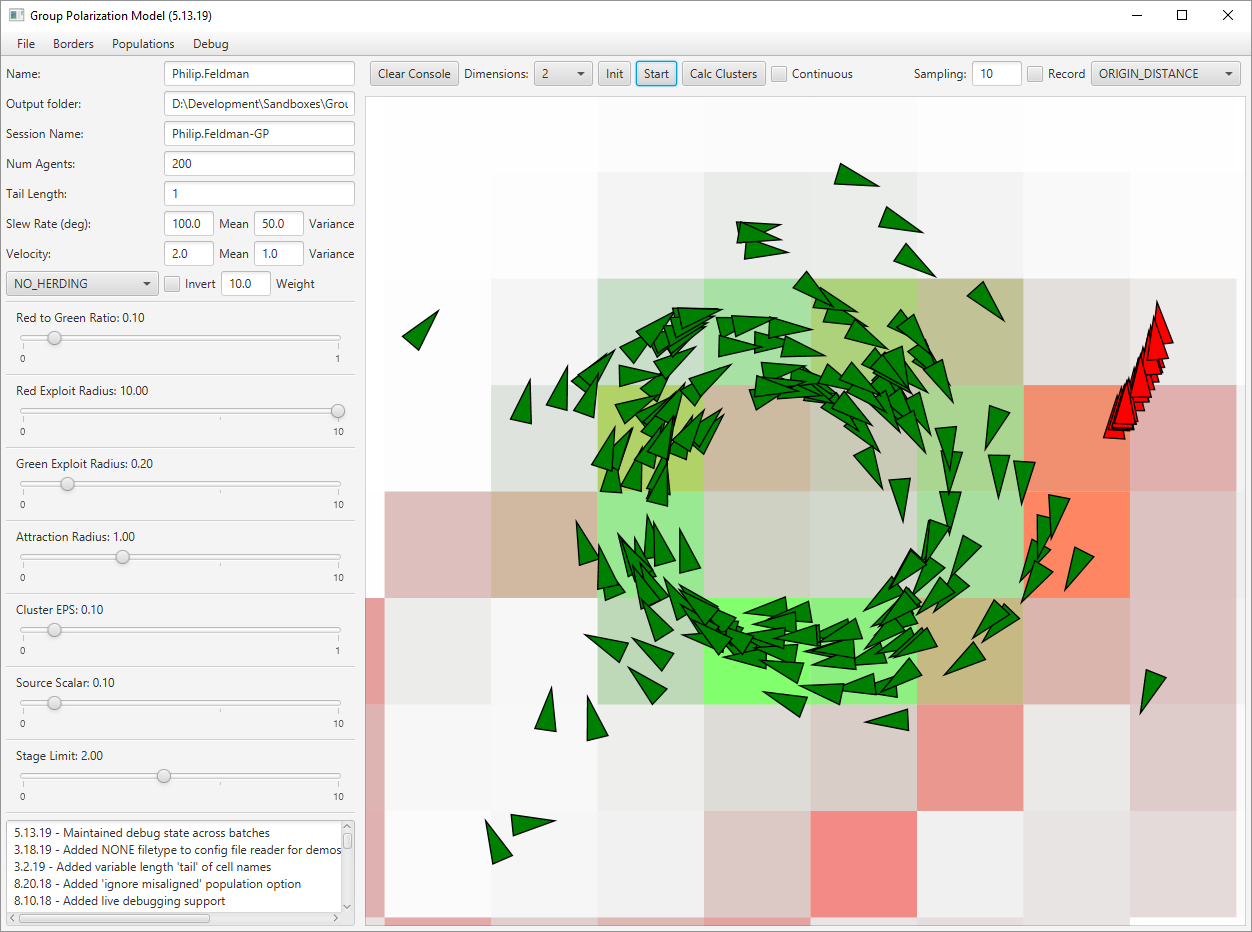Click the Source Scalar slider thumb
The height and width of the screenshot is (932, 1252).
54,703
